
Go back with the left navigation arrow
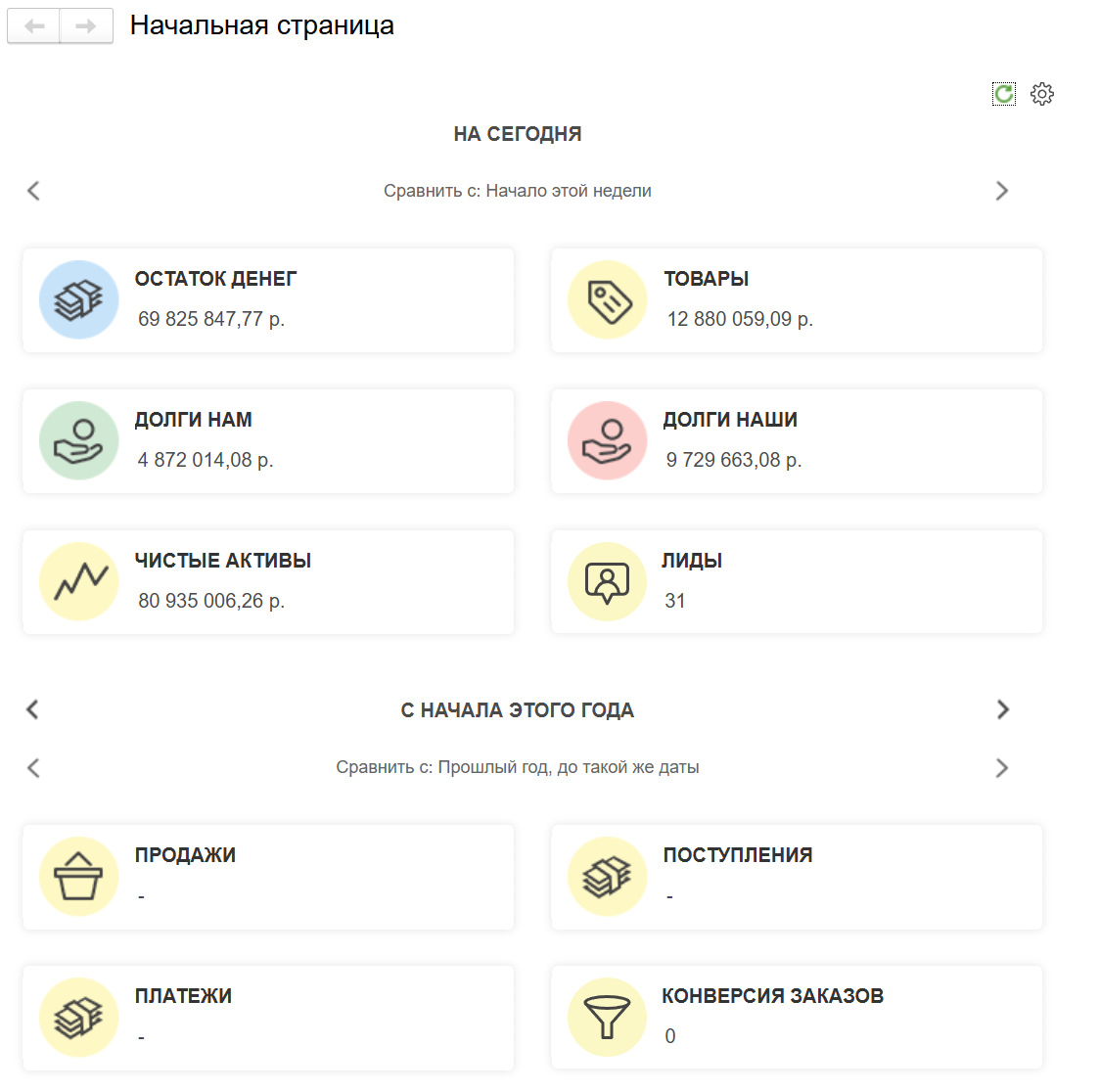35,26
